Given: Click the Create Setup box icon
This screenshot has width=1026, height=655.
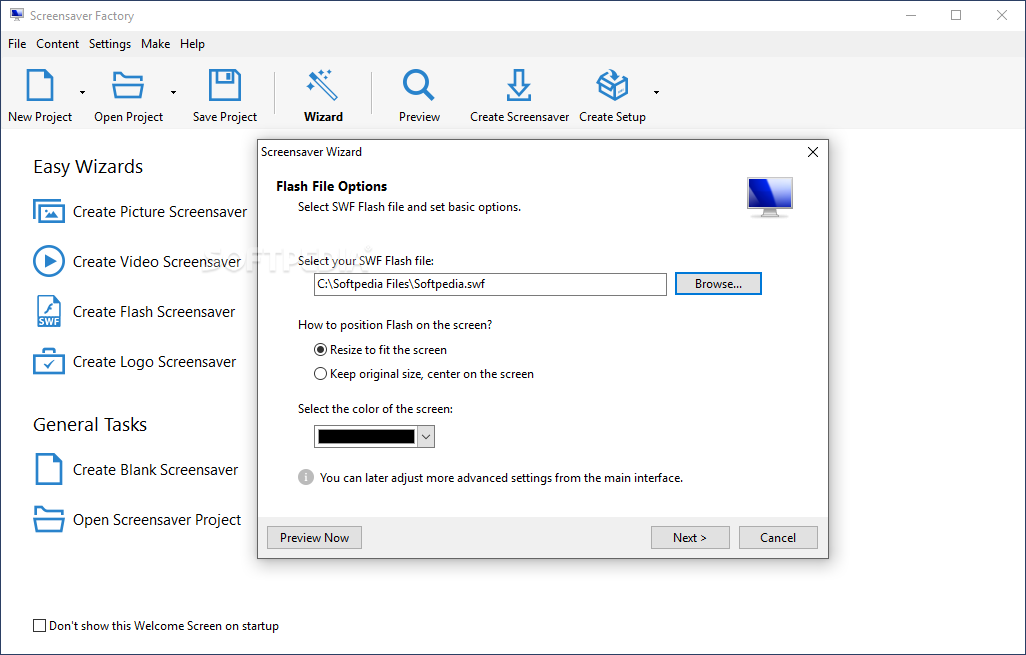Looking at the screenshot, I should tap(612, 85).
